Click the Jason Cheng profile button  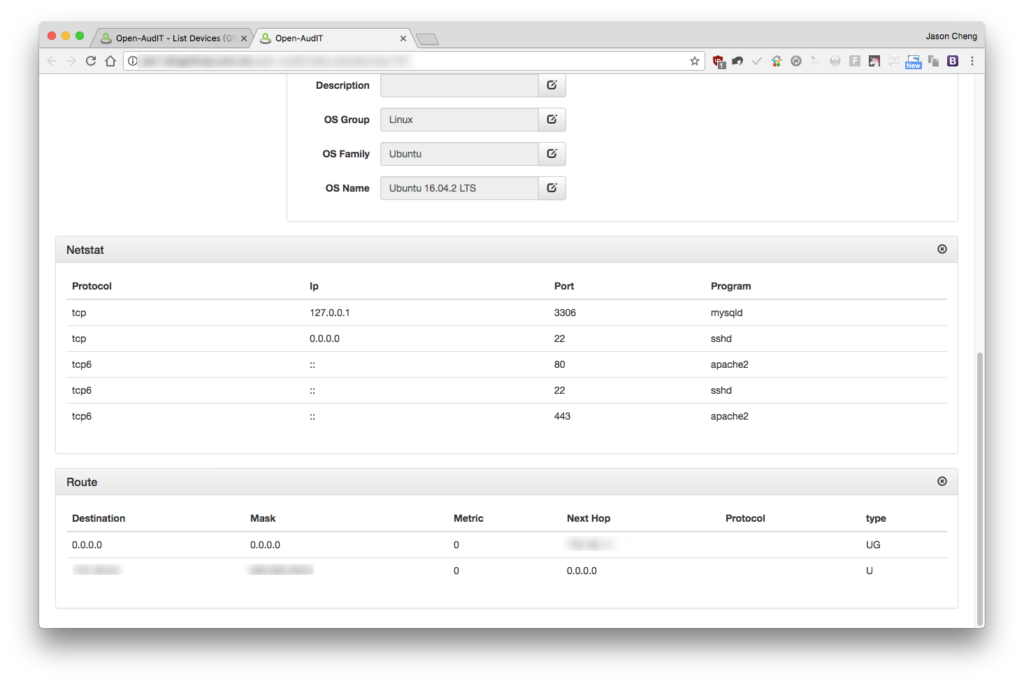click(951, 36)
